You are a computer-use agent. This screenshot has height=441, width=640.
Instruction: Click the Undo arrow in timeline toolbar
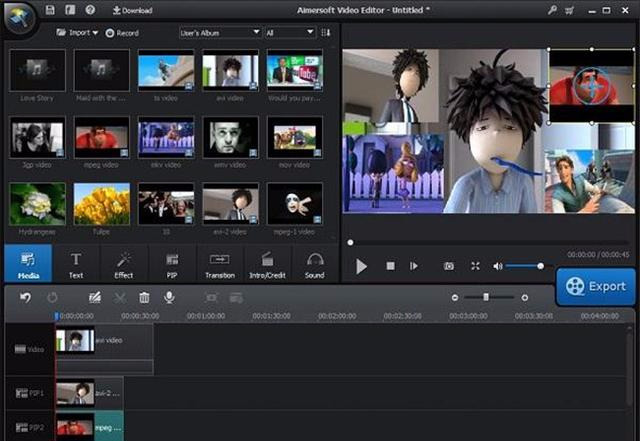25,298
